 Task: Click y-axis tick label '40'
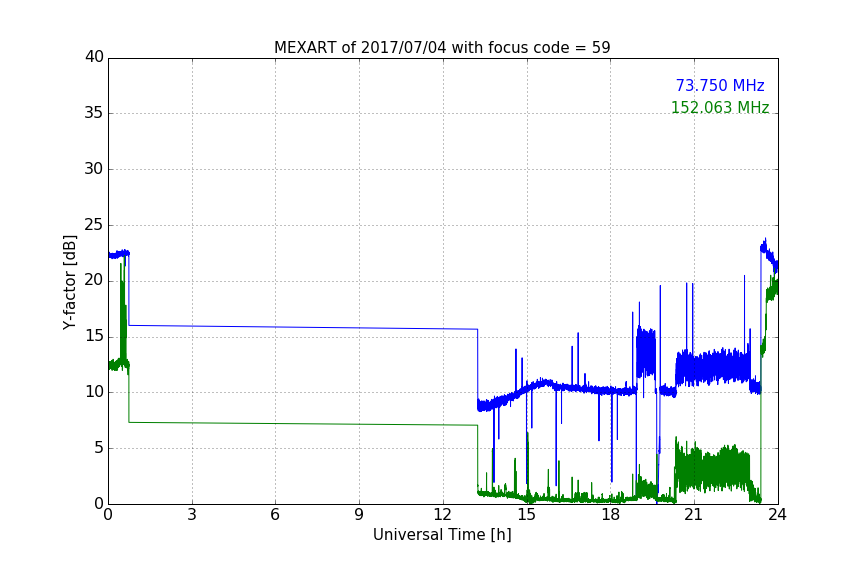pyautogui.click(x=94, y=57)
